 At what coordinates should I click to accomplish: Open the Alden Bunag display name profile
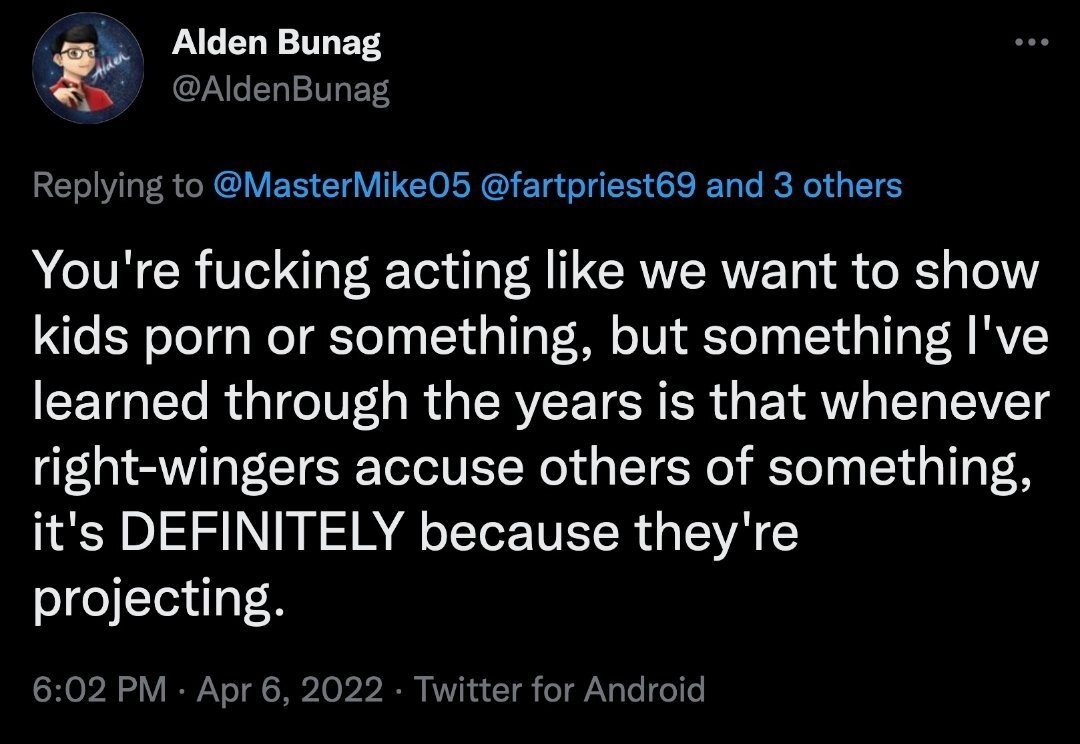277,43
